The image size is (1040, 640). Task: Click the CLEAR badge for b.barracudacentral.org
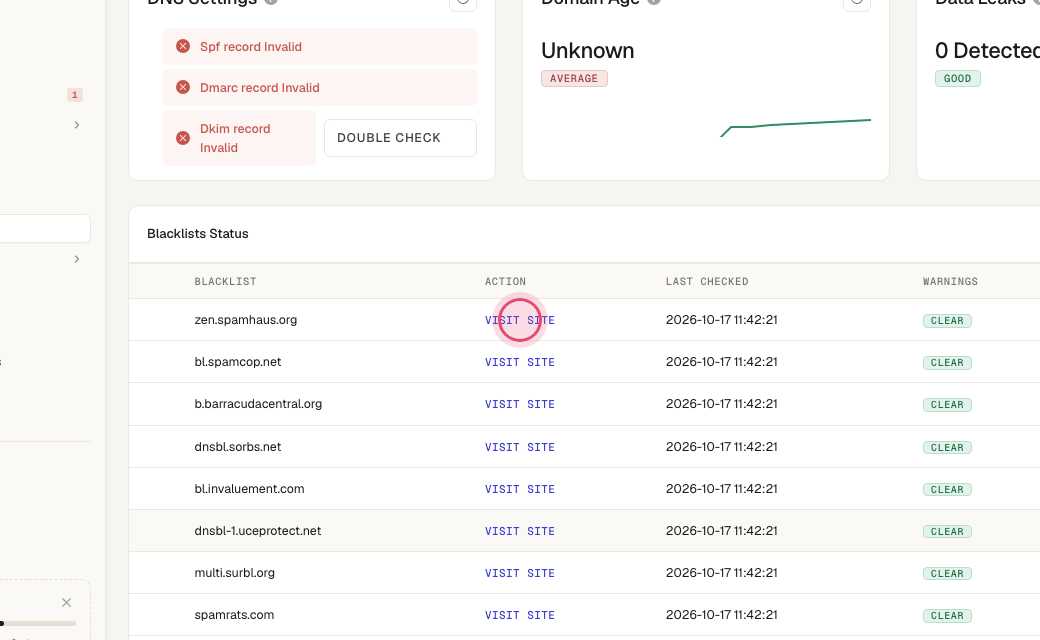[947, 405]
